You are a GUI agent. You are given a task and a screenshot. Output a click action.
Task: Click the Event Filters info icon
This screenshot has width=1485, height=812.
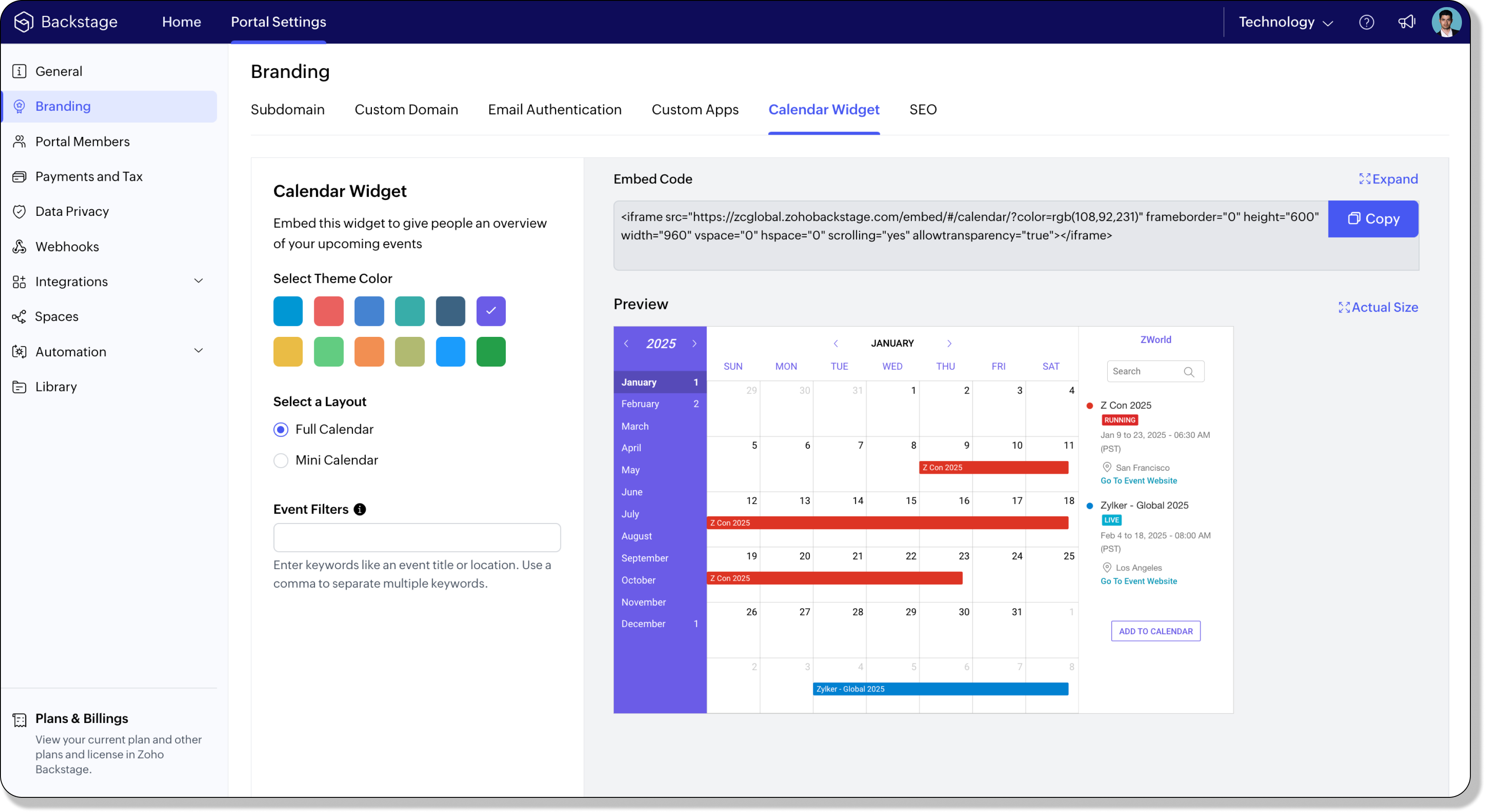(x=360, y=509)
